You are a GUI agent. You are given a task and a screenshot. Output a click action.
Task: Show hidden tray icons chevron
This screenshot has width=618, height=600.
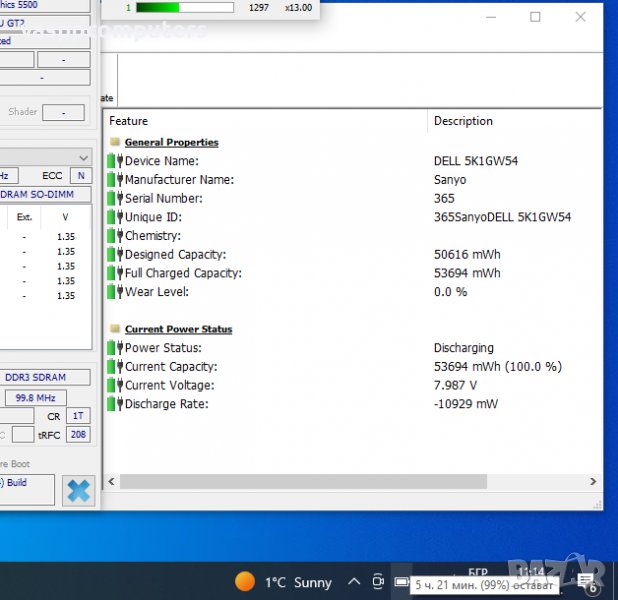pyautogui.click(x=354, y=582)
